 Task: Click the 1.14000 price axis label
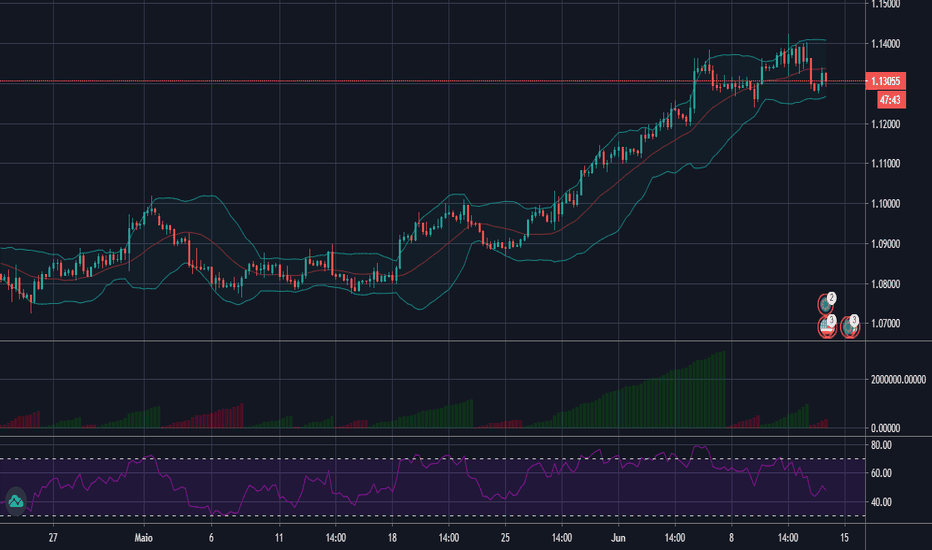tap(886, 43)
